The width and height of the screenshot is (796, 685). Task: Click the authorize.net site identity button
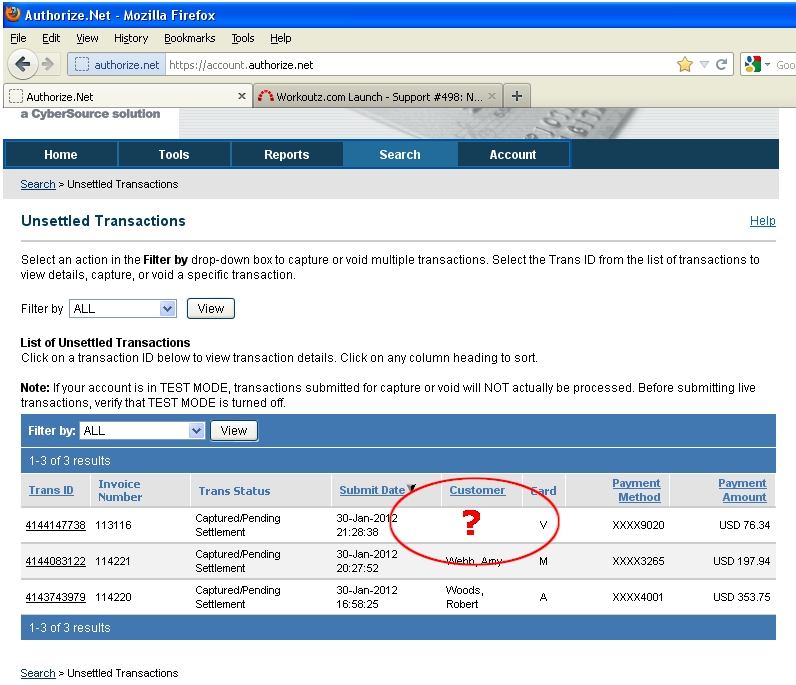click(x=117, y=64)
